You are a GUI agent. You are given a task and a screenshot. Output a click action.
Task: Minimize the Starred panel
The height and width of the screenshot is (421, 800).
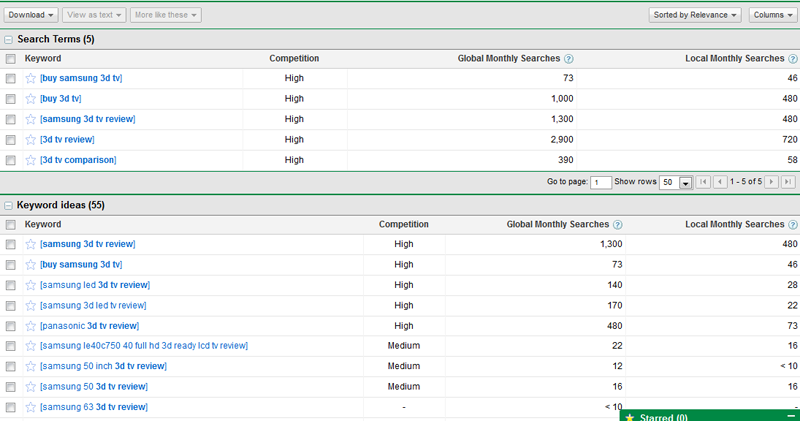click(791, 415)
